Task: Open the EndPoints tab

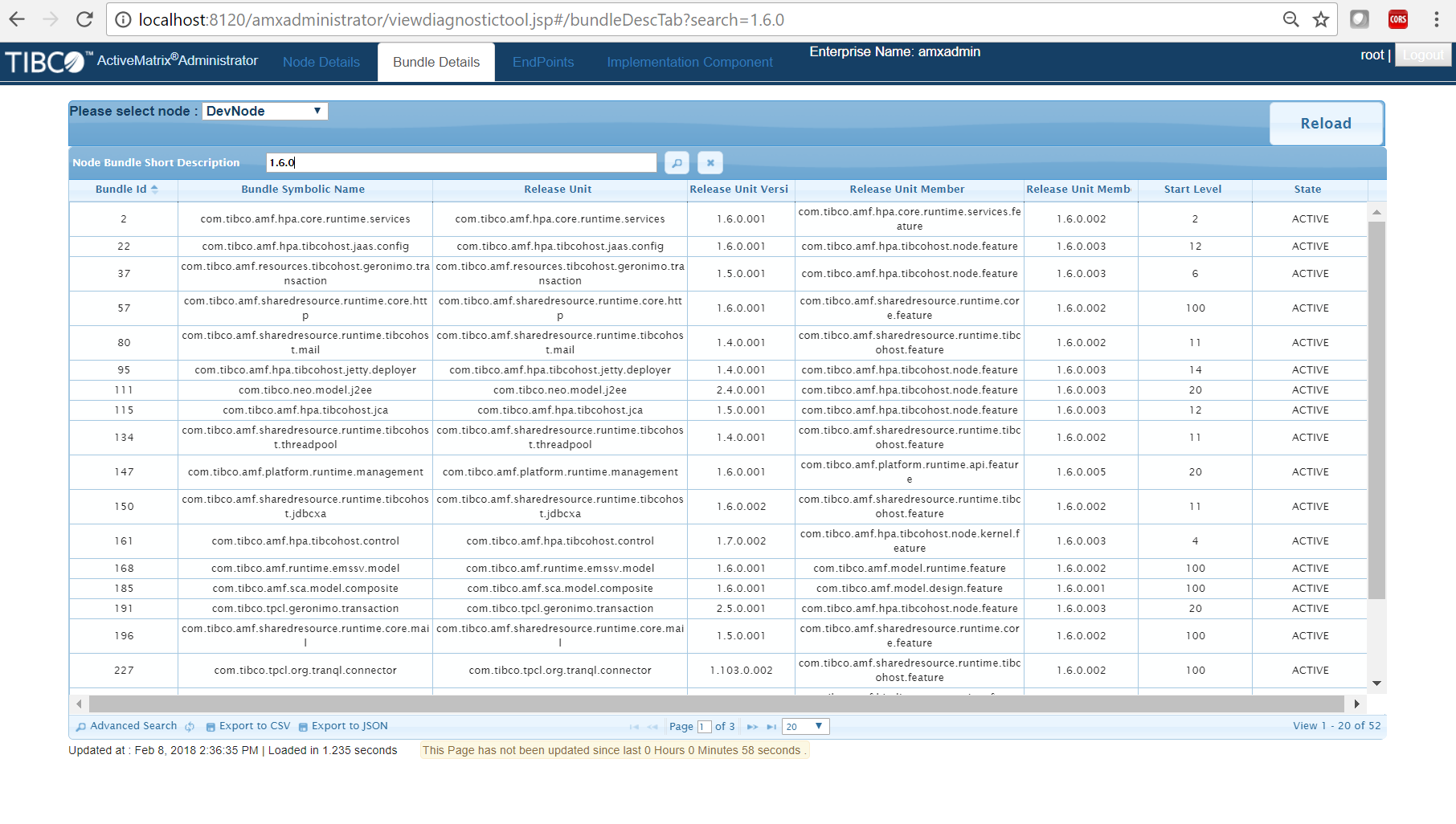Action: click(543, 62)
